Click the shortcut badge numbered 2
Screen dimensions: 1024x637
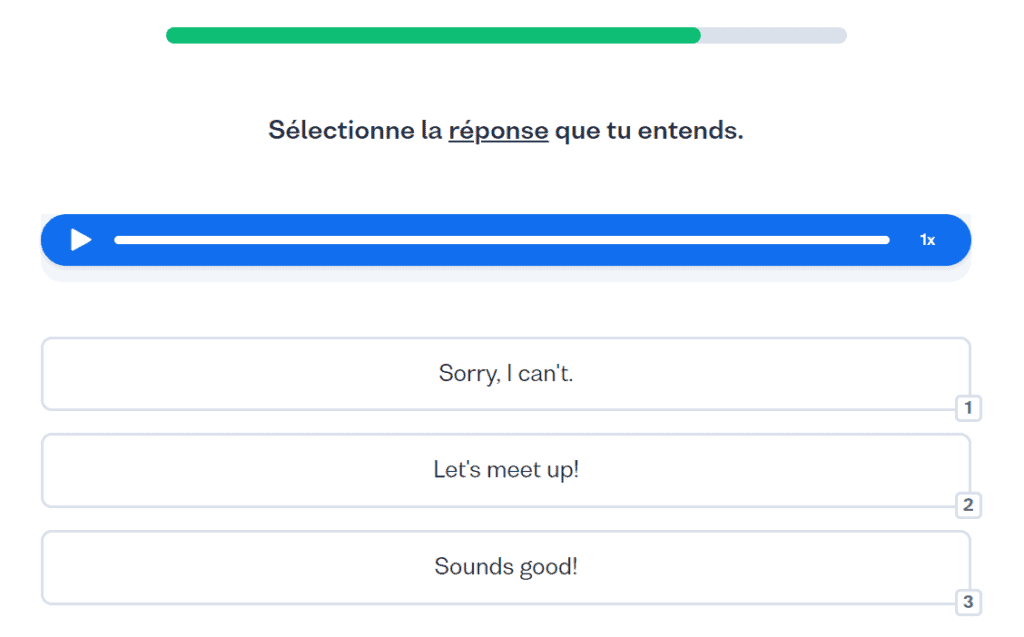click(968, 505)
